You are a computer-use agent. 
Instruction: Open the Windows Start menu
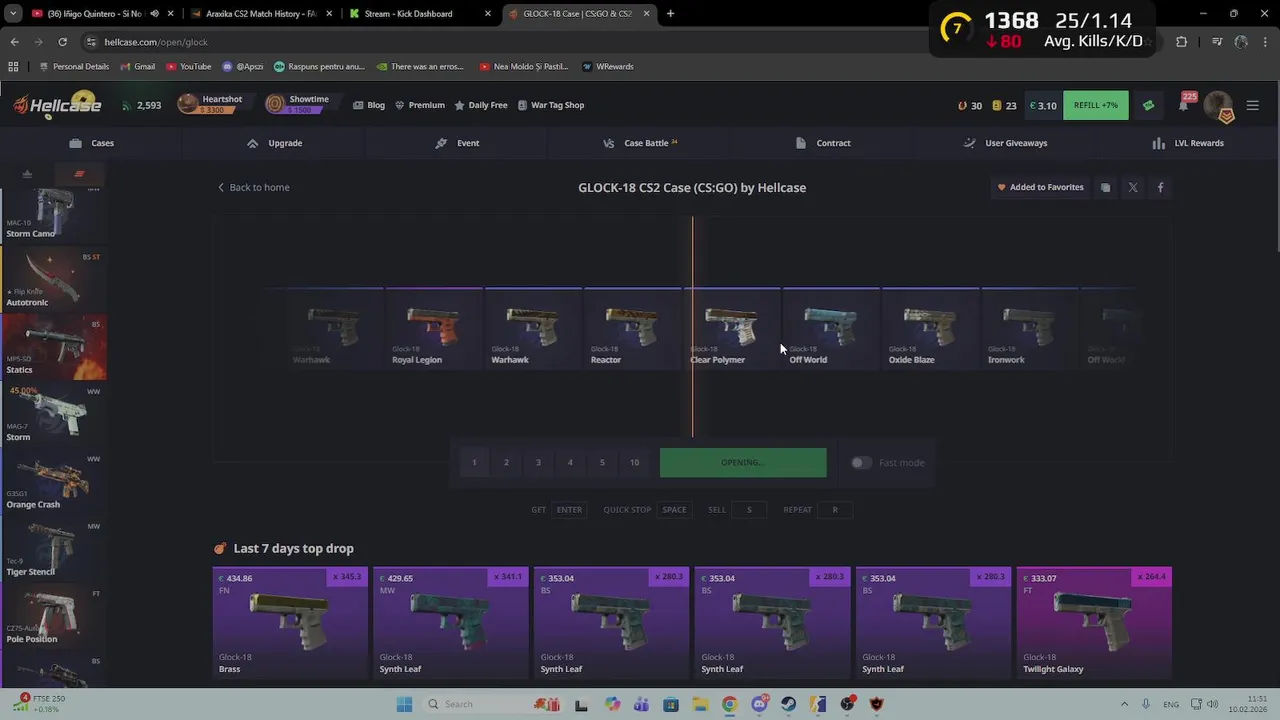click(x=404, y=704)
